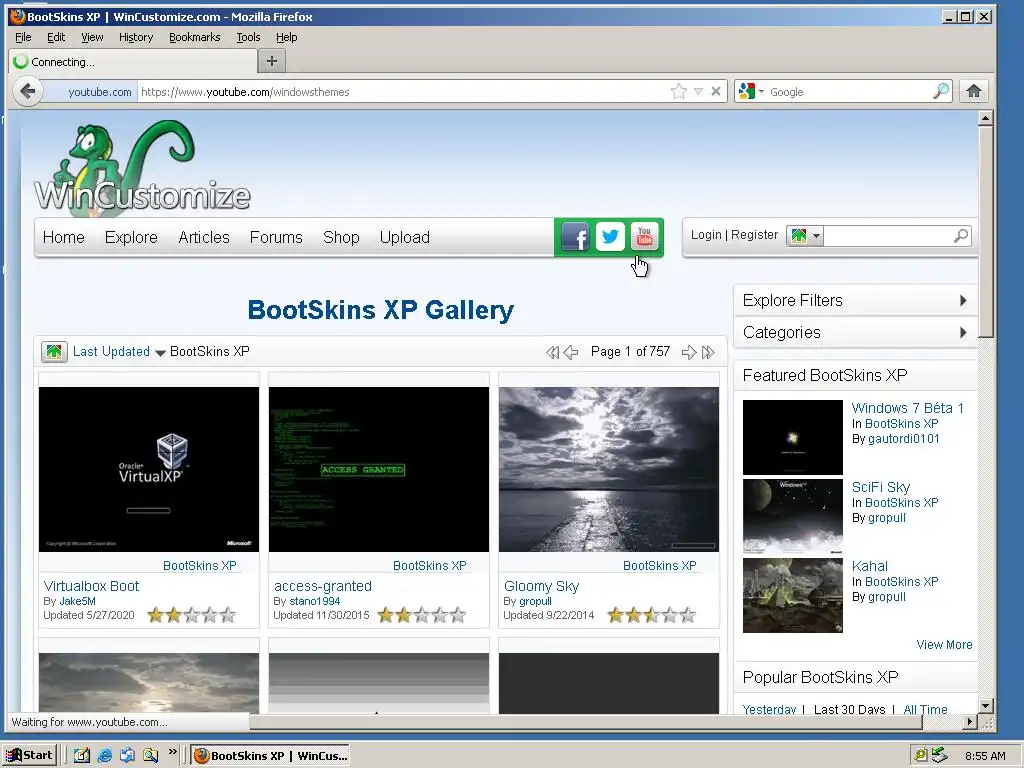Click the star rating for Virtualbox Boot

191,615
